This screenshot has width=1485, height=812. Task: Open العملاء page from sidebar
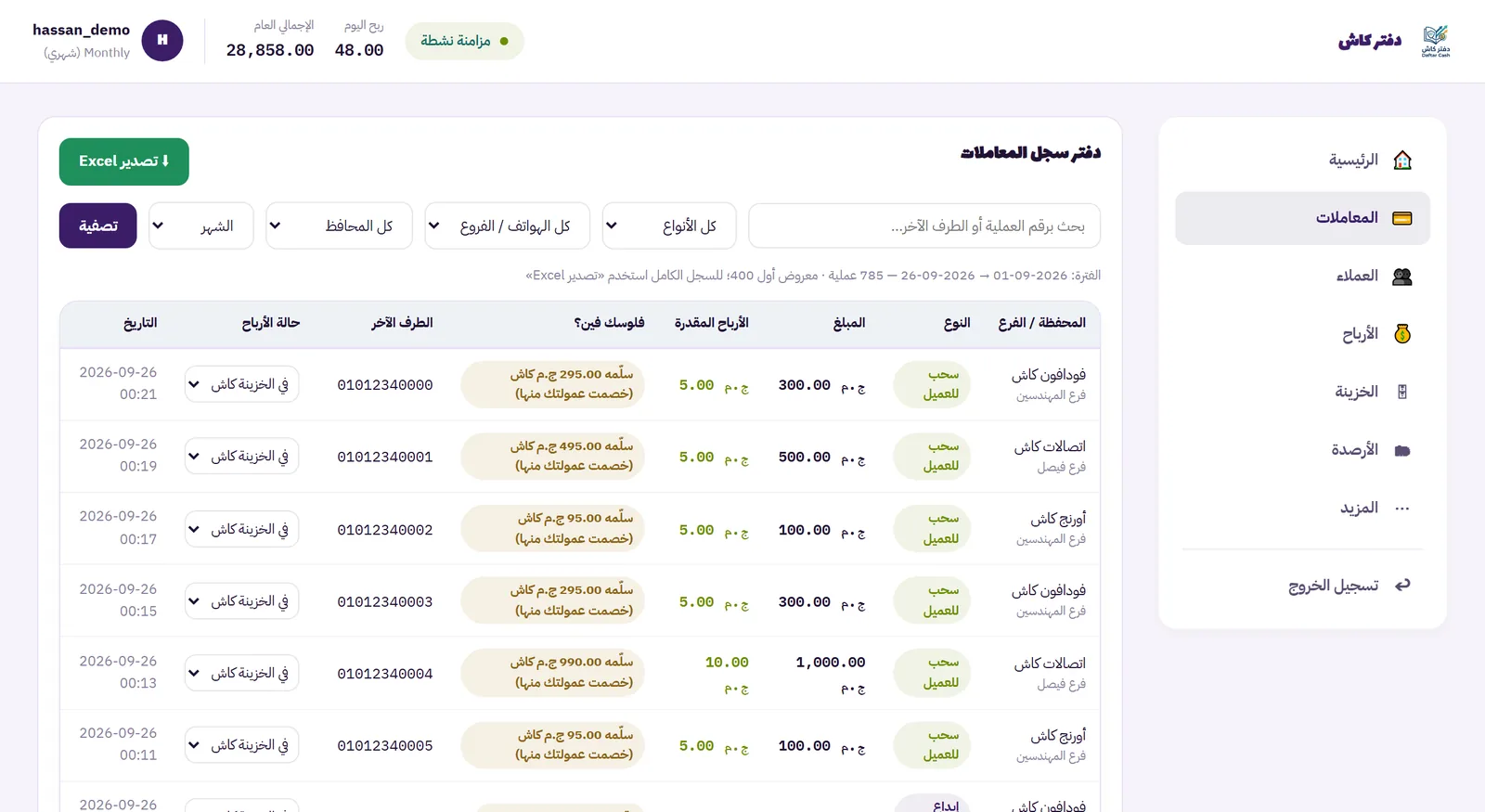pyautogui.click(x=1302, y=277)
